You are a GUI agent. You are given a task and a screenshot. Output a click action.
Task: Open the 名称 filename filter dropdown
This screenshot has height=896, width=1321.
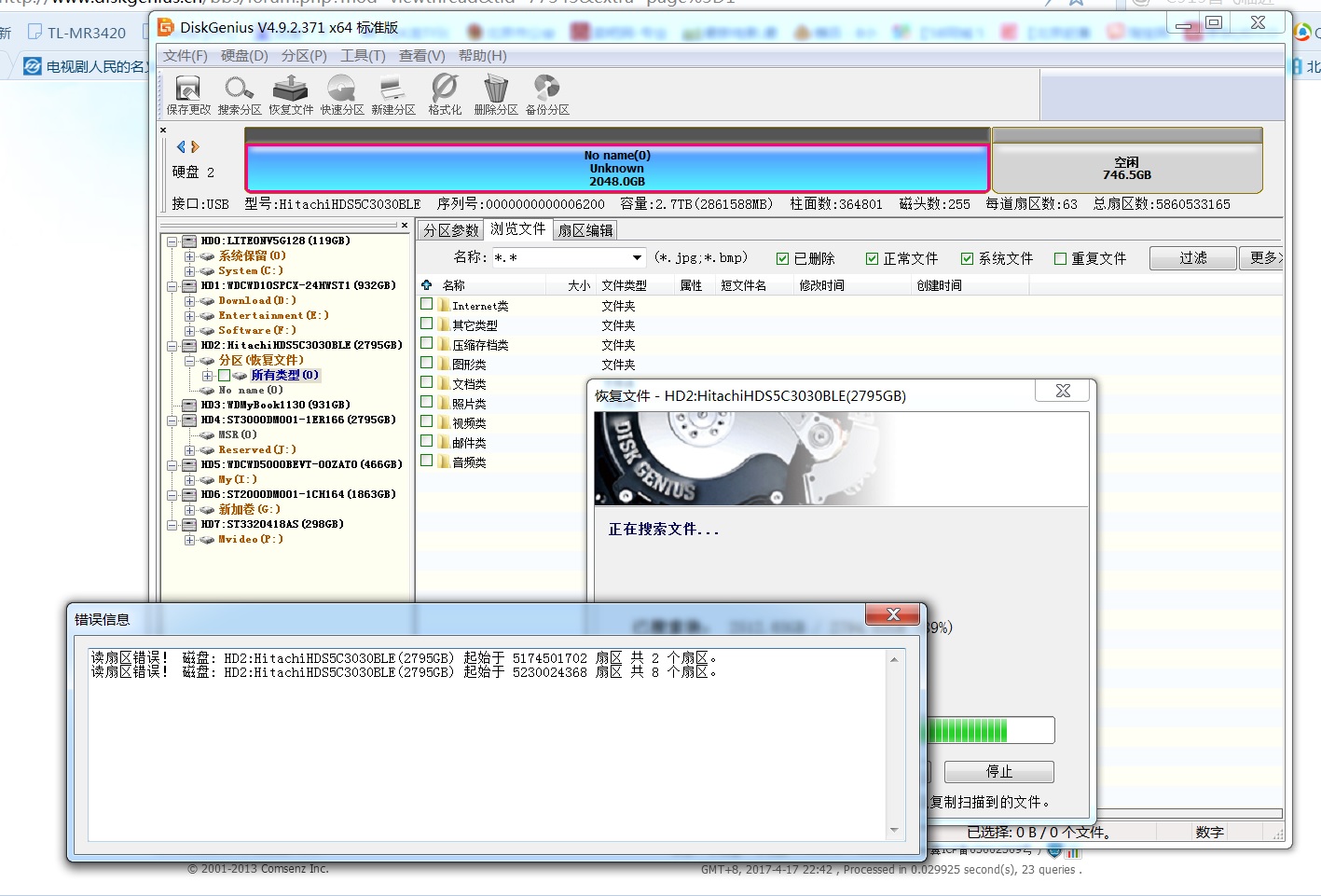[637, 257]
